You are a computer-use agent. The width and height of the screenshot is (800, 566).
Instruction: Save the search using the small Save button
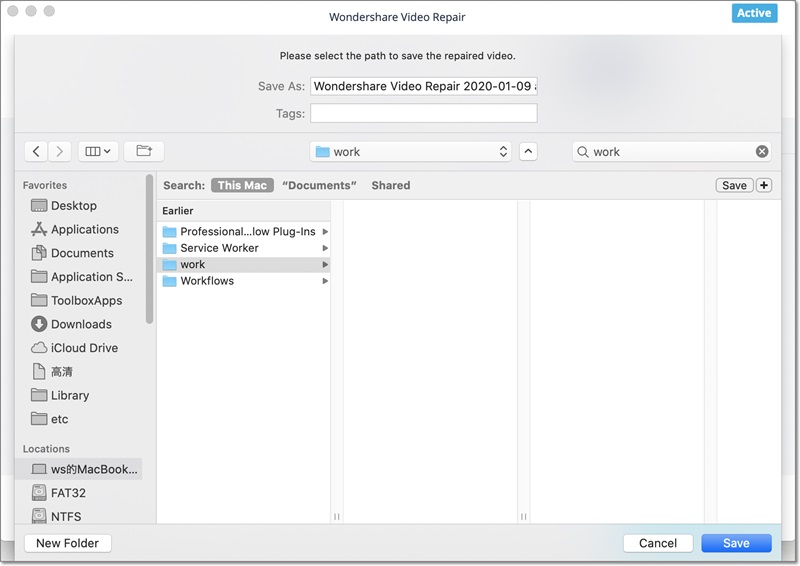(x=734, y=185)
